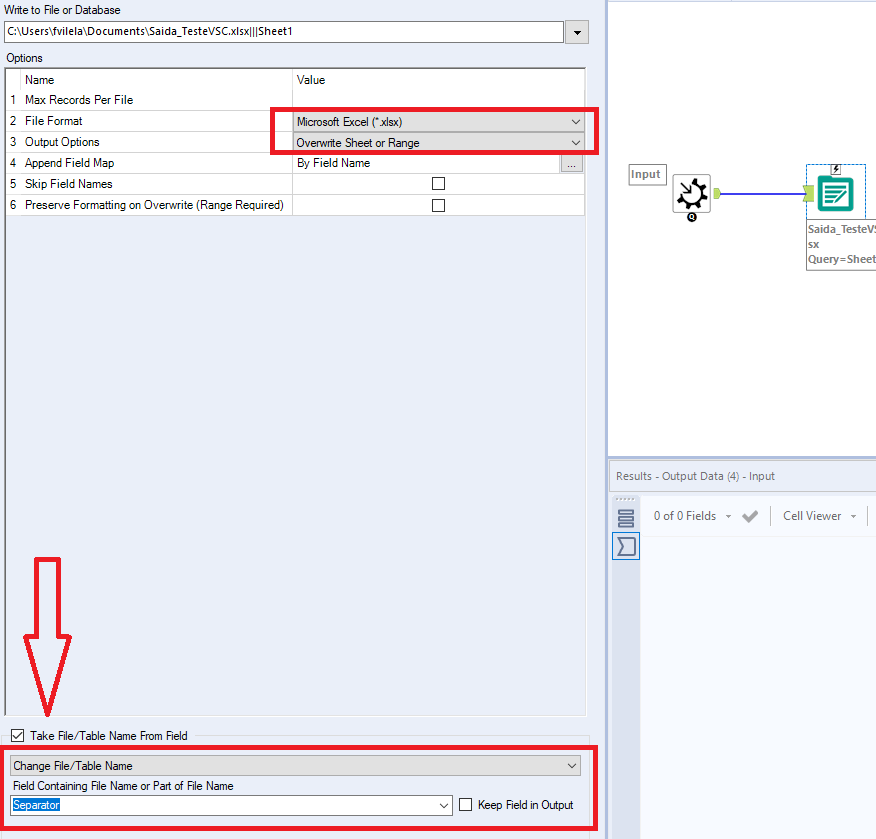Select the Dynamic Input tool on canvas
The width and height of the screenshot is (876, 839).
click(x=691, y=194)
